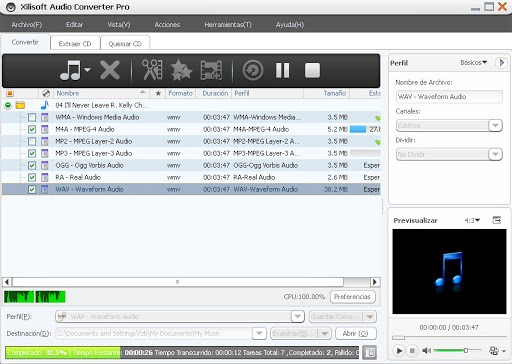Click the Merge filmstrip toolbar icon
This screenshot has width=512, height=364.
tap(211, 70)
